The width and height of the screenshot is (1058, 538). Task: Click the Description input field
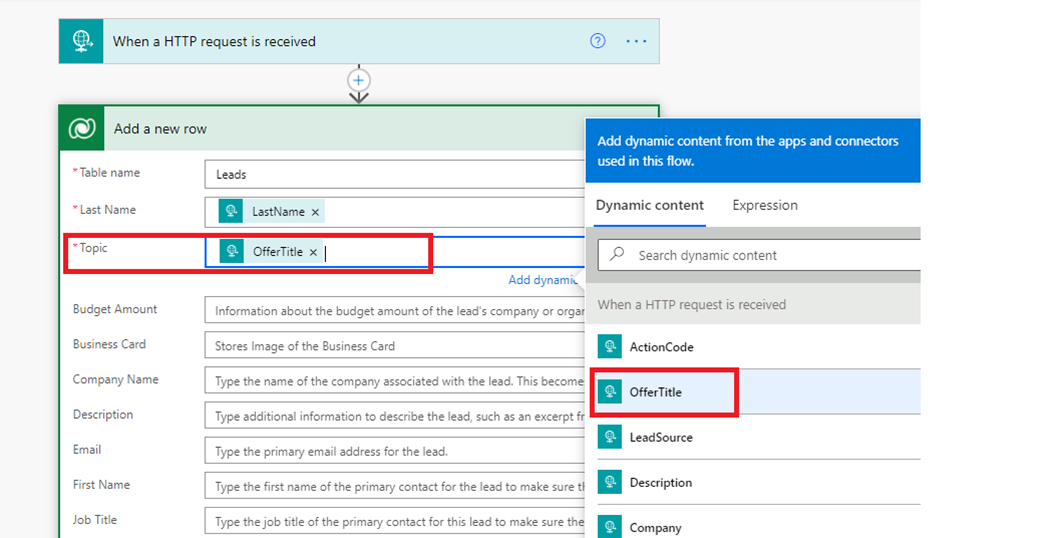point(395,416)
